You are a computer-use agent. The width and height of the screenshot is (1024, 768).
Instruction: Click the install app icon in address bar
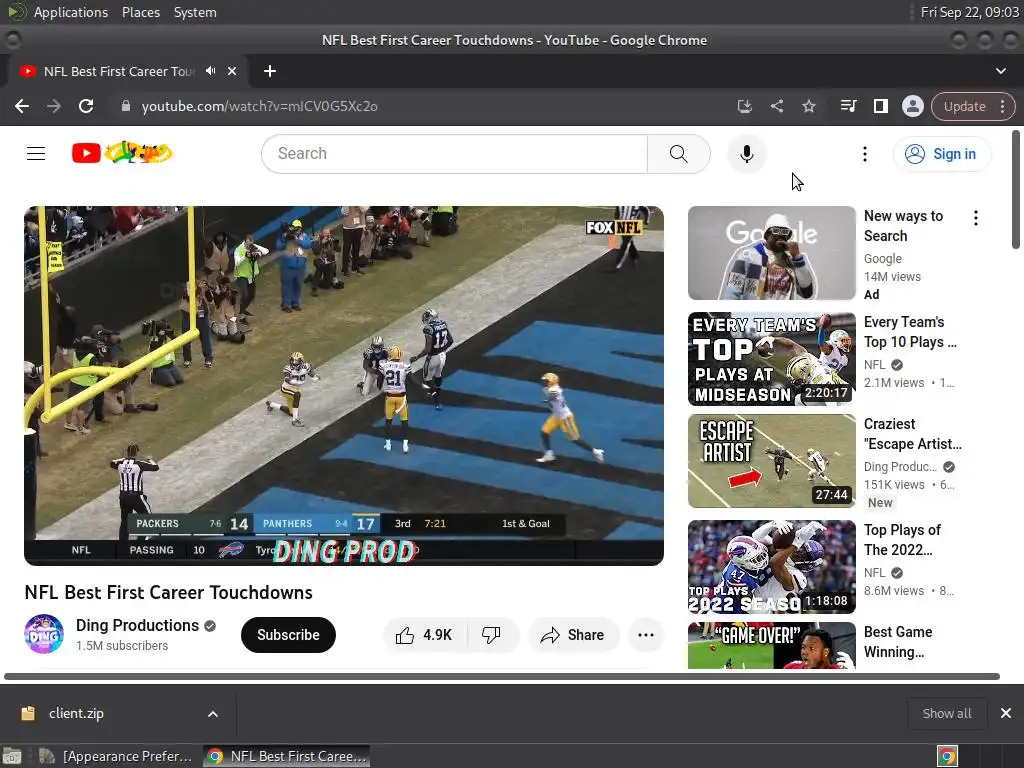(744, 106)
